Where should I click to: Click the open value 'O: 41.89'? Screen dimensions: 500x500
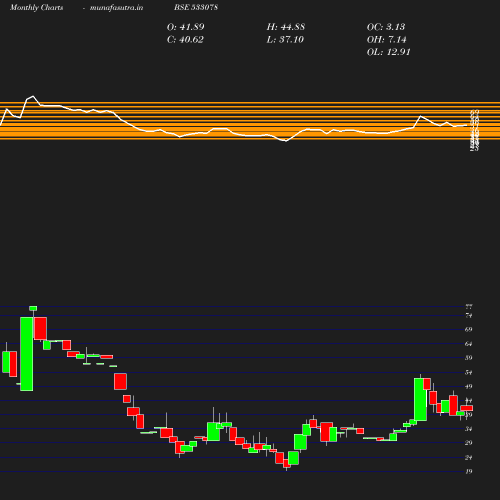point(186,27)
